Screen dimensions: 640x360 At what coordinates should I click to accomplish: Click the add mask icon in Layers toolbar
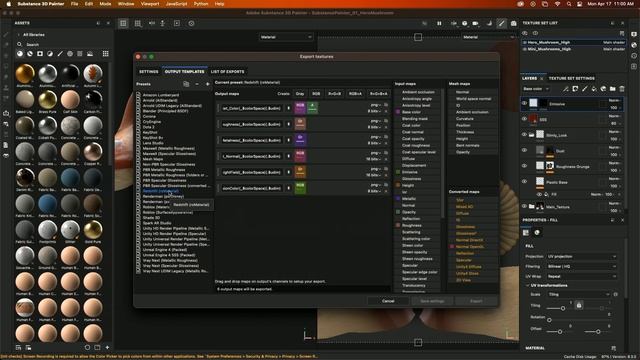[x=575, y=89]
